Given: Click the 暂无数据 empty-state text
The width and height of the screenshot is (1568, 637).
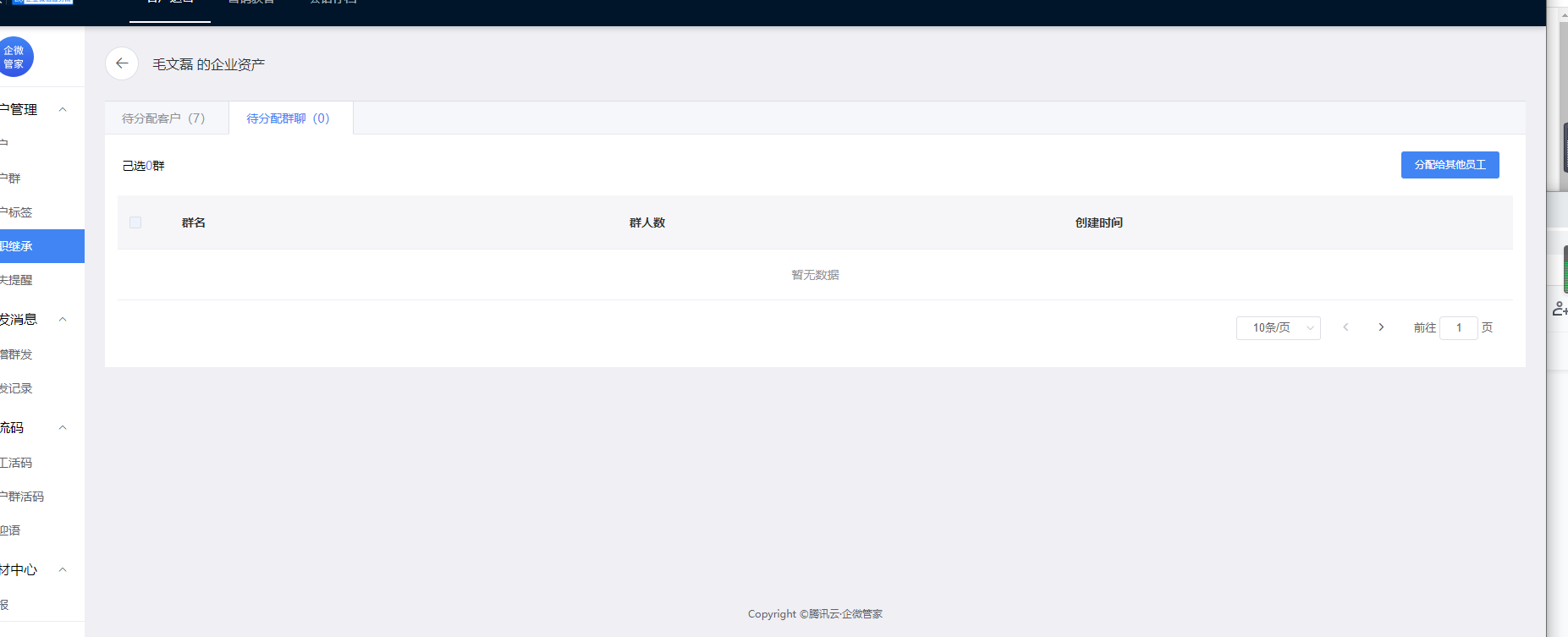Looking at the screenshot, I should (x=815, y=275).
